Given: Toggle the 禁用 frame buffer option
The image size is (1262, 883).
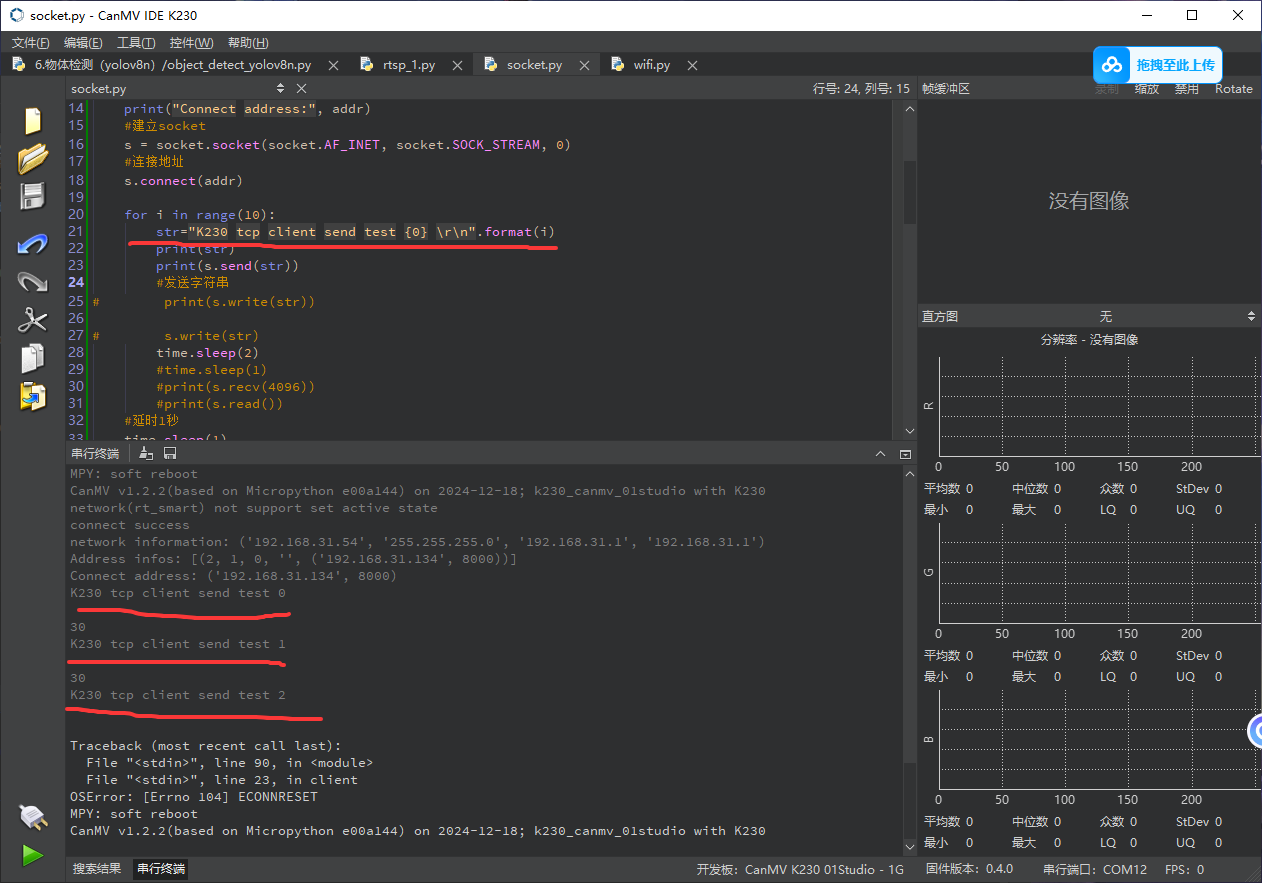Looking at the screenshot, I should pyautogui.click(x=1186, y=89).
